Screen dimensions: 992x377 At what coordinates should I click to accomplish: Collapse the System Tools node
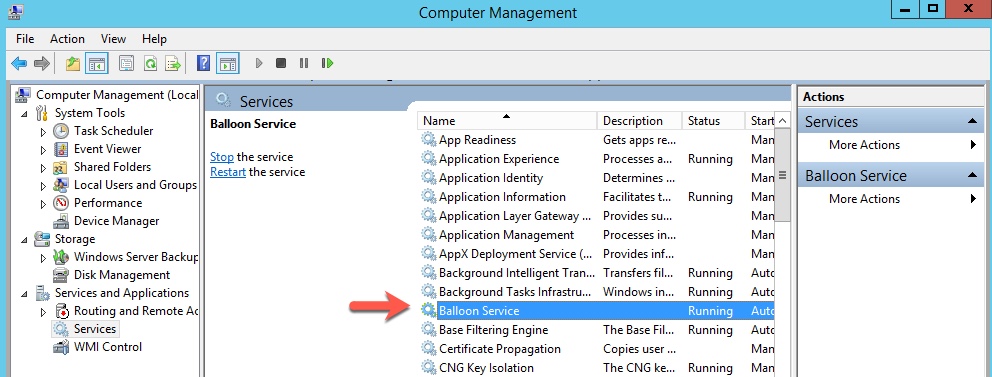(x=24, y=114)
